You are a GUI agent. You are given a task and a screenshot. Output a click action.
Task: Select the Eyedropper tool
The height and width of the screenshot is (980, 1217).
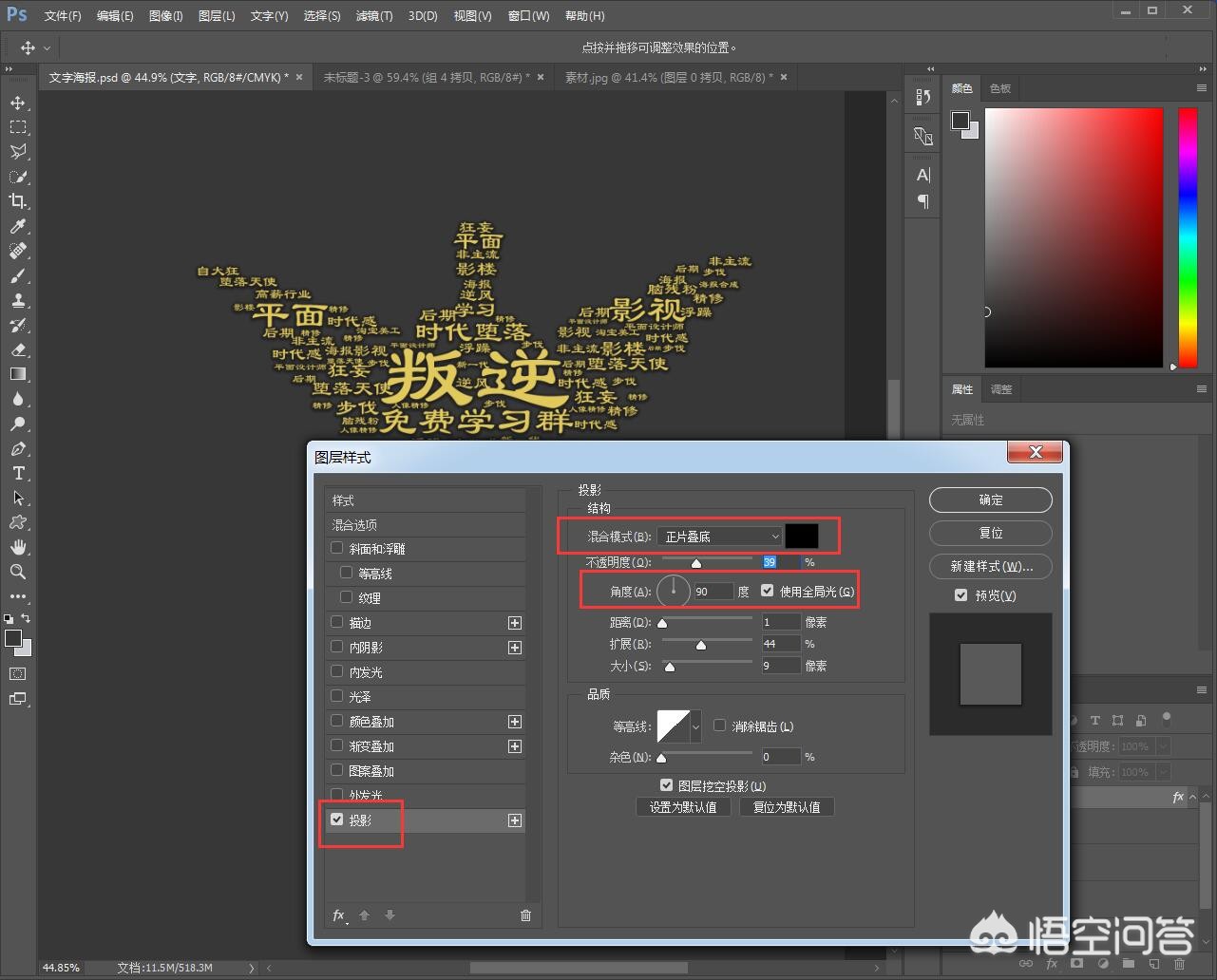click(17, 226)
